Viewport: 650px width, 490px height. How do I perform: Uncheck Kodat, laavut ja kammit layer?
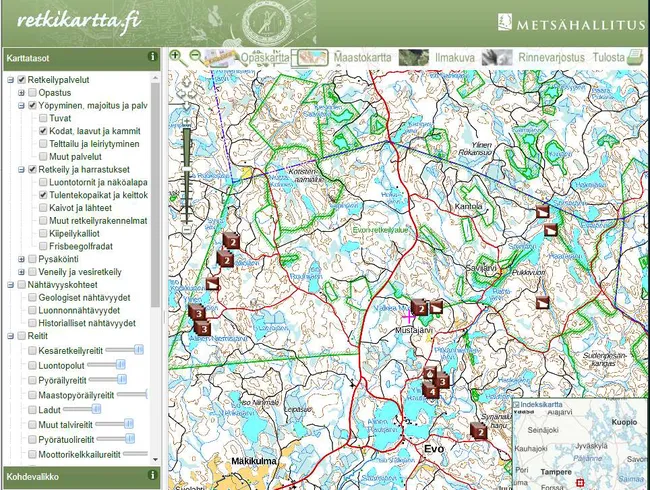(42, 131)
